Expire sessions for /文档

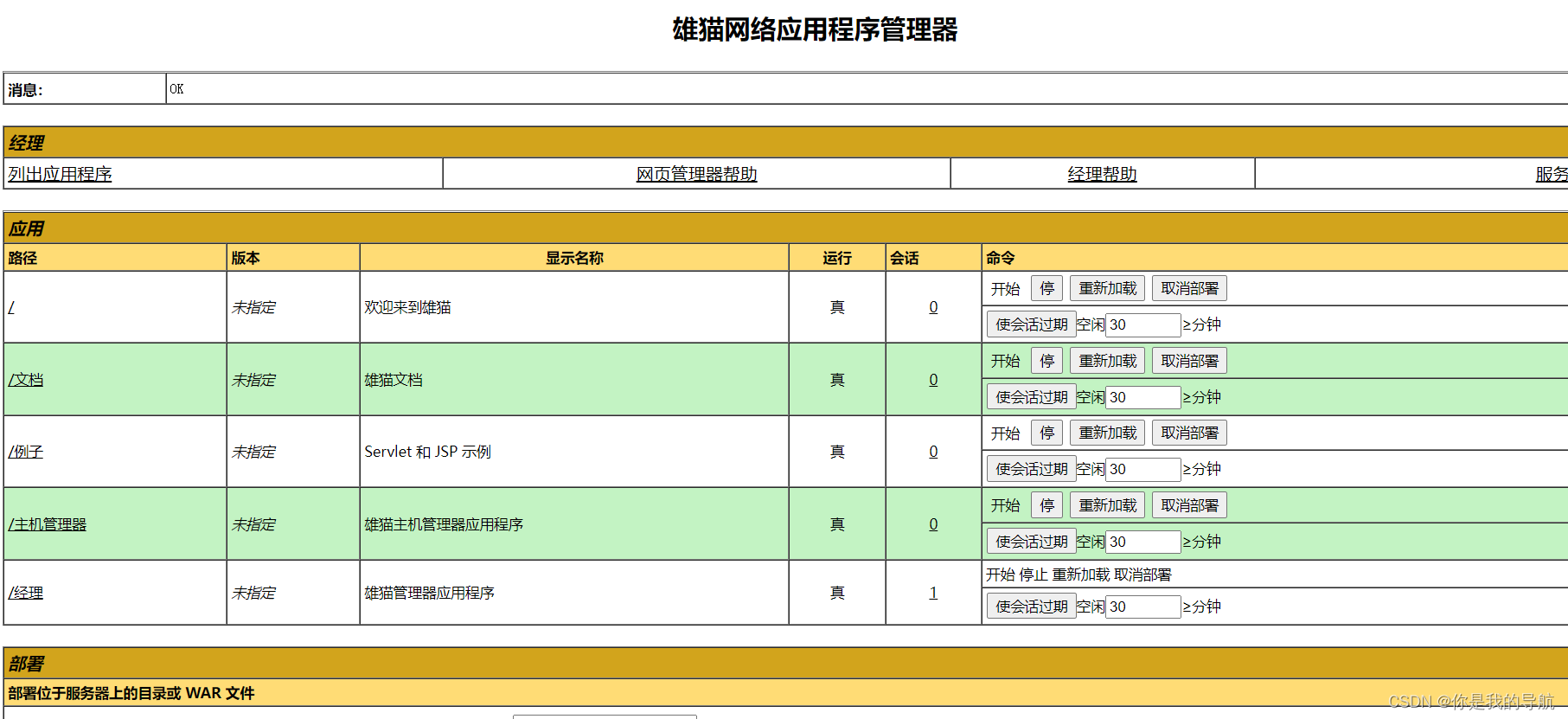(x=1031, y=397)
